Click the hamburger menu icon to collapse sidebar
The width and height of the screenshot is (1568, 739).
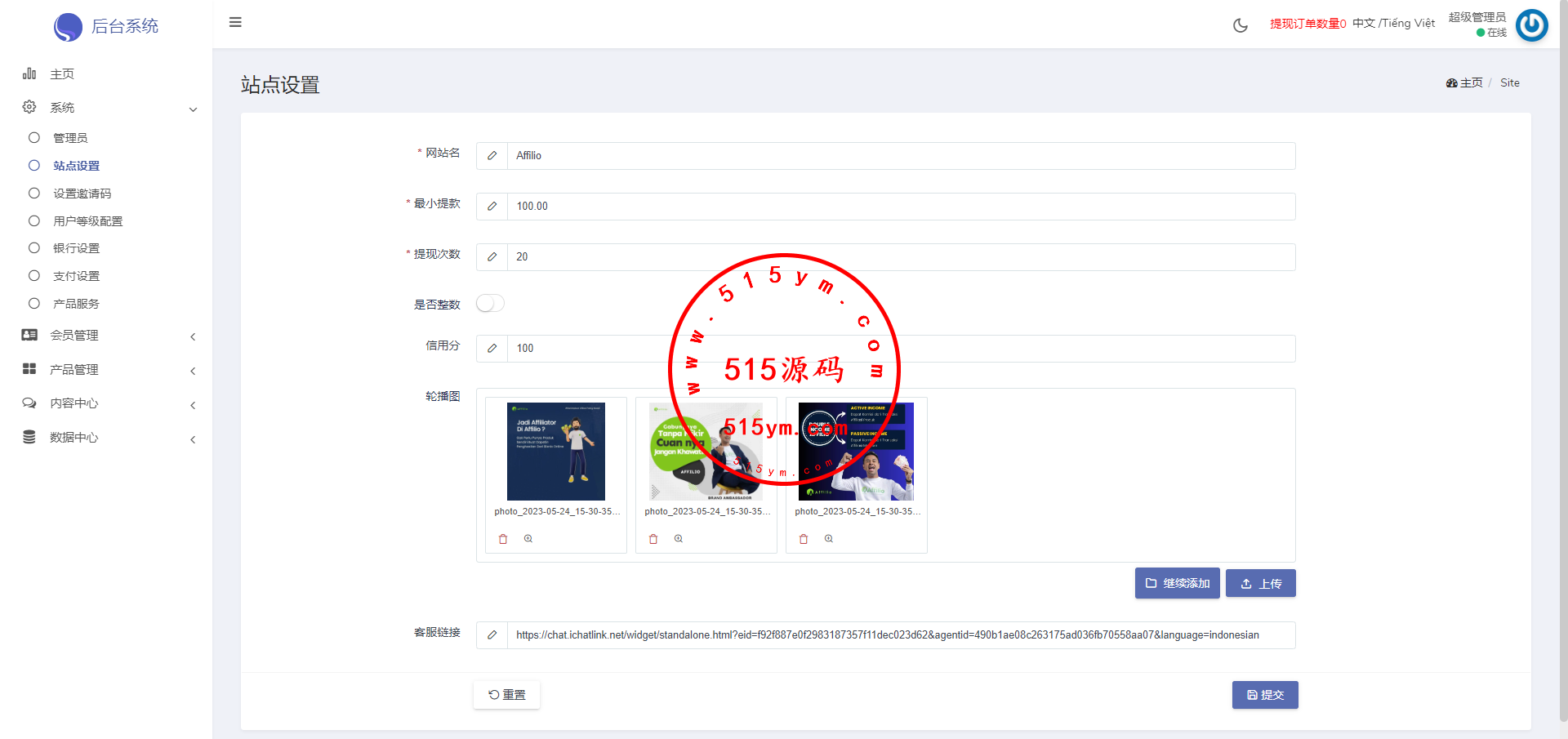pyautogui.click(x=235, y=22)
